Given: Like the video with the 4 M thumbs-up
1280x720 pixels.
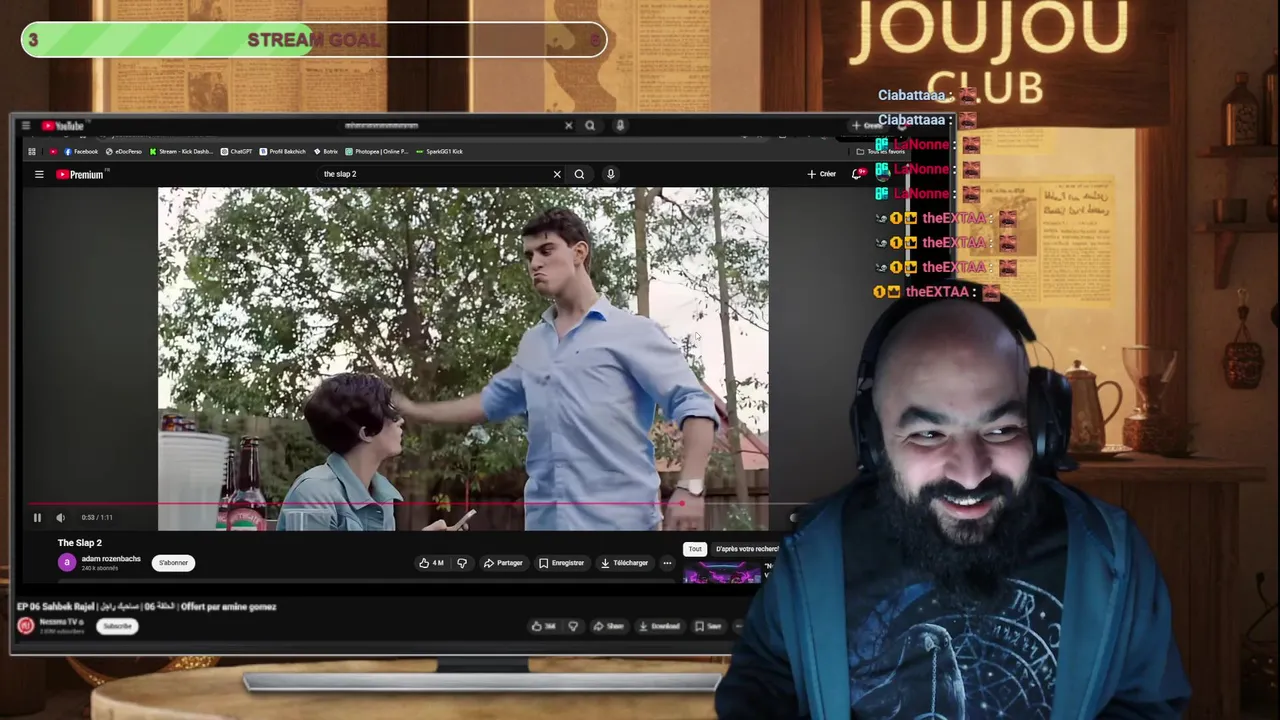Looking at the screenshot, I should pos(432,563).
